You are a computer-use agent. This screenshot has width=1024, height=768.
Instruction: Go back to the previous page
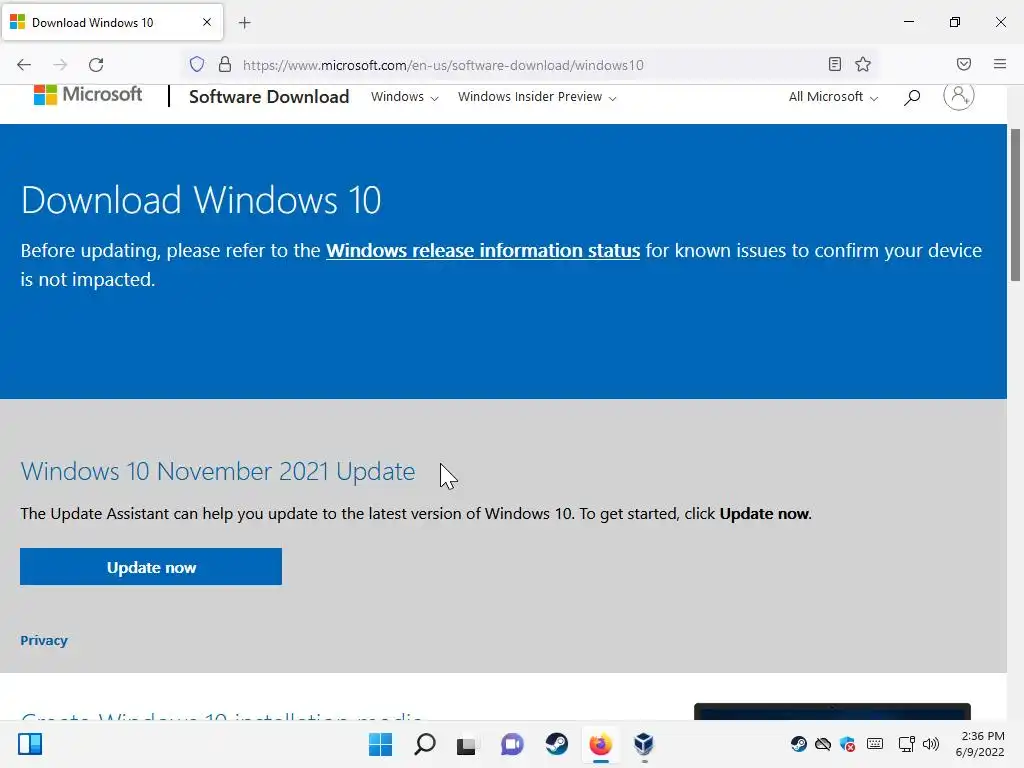click(24, 65)
